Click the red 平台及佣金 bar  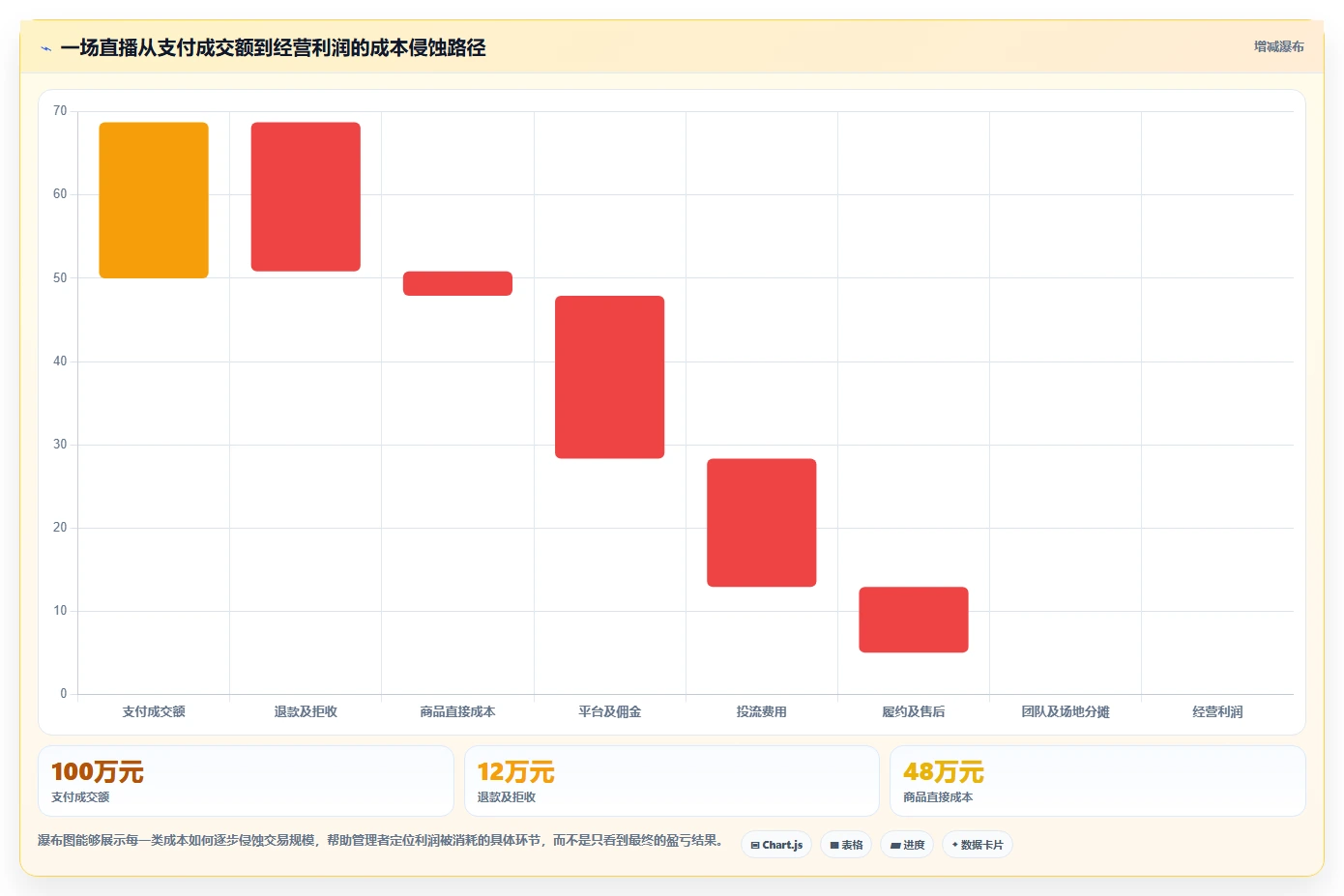click(x=609, y=377)
